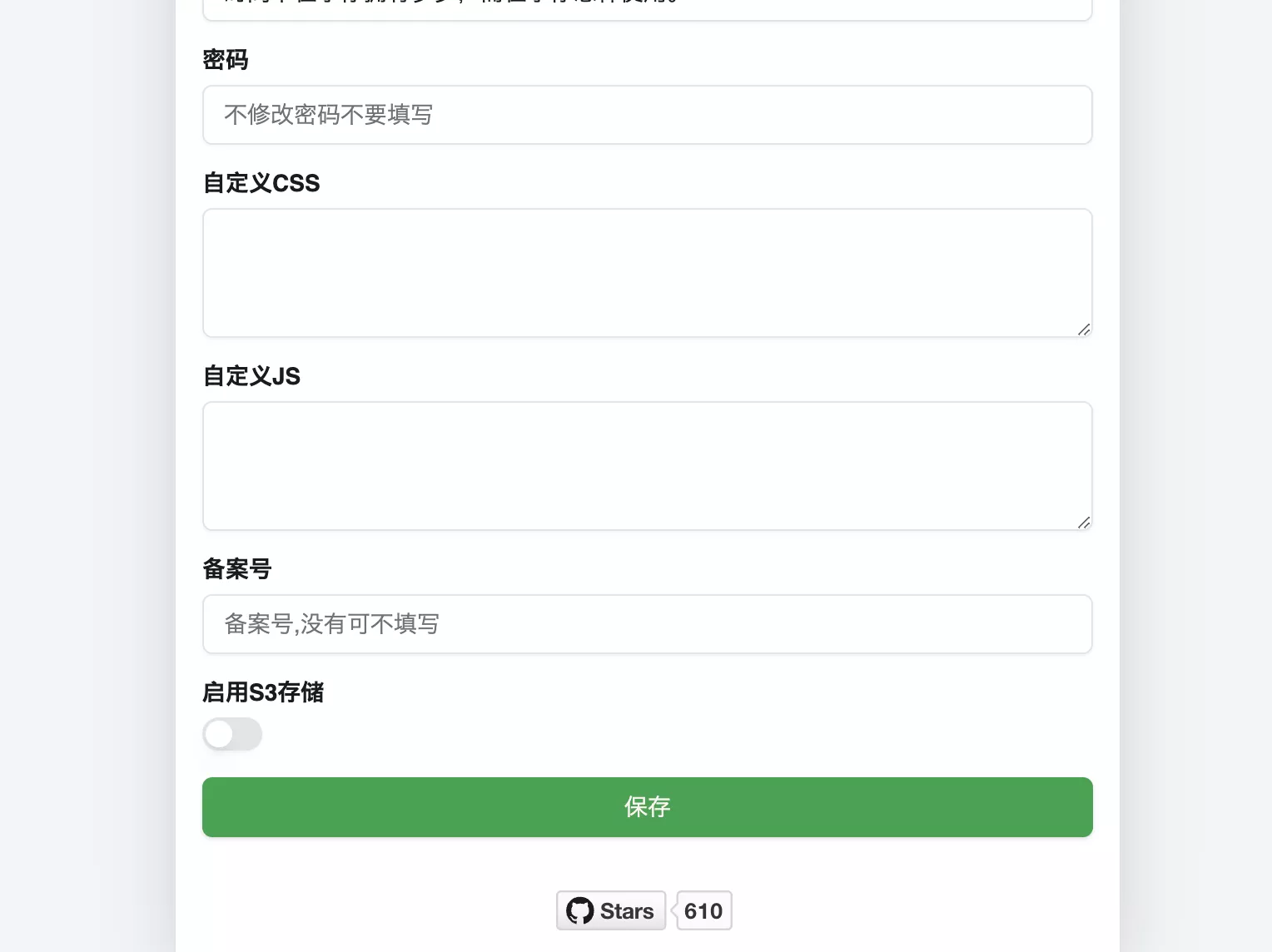Image resolution: width=1272 pixels, height=952 pixels.
Task: Click the 自定义JS label
Action: [x=251, y=376]
